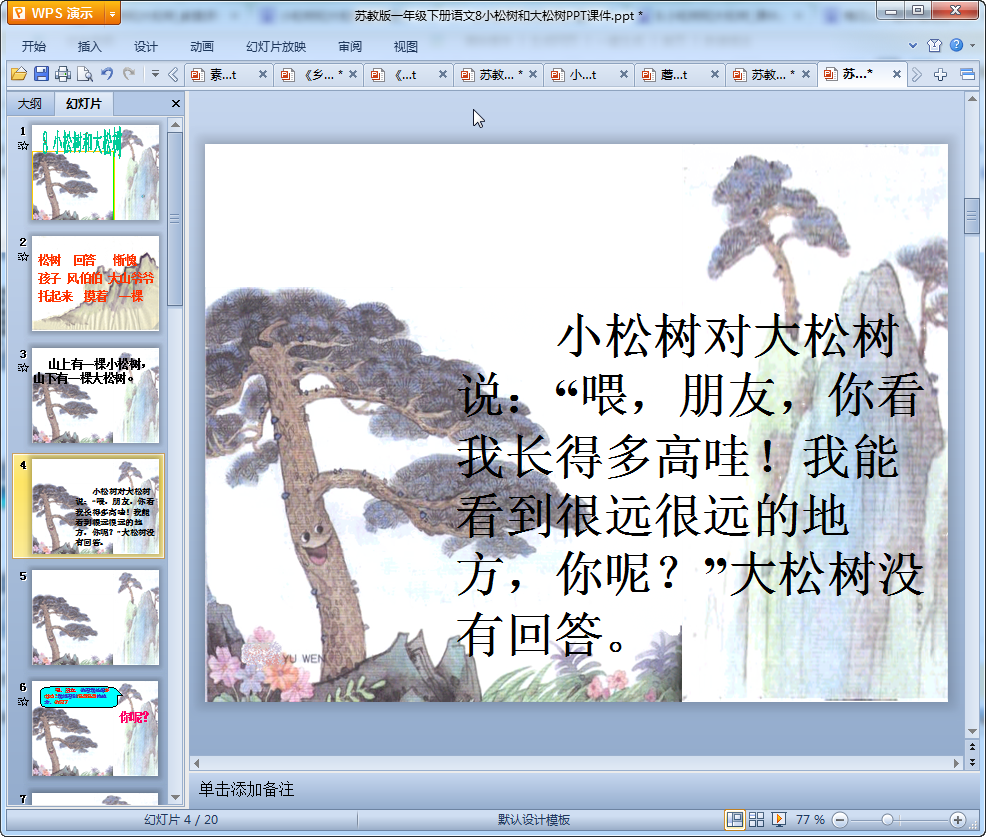The height and width of the screenshot is (837, 986).
Task: Open print preview icon
Action: coord(85,74)
